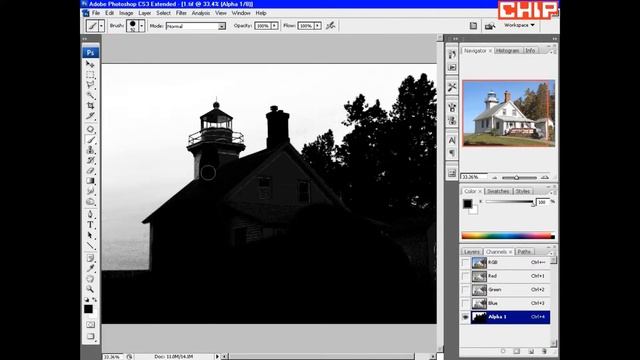Screen dimensions: 640x360
Task: Open the Workspace dropdown menu
Action: pos(519,25)
